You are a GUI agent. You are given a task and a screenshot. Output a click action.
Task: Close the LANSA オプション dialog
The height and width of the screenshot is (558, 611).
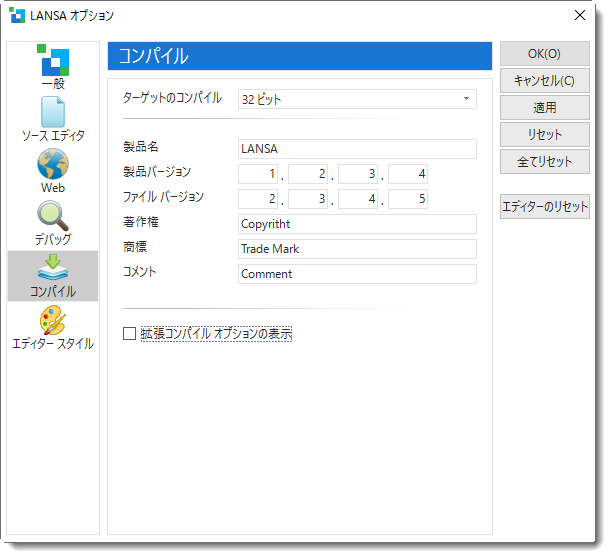pos(580,15)
